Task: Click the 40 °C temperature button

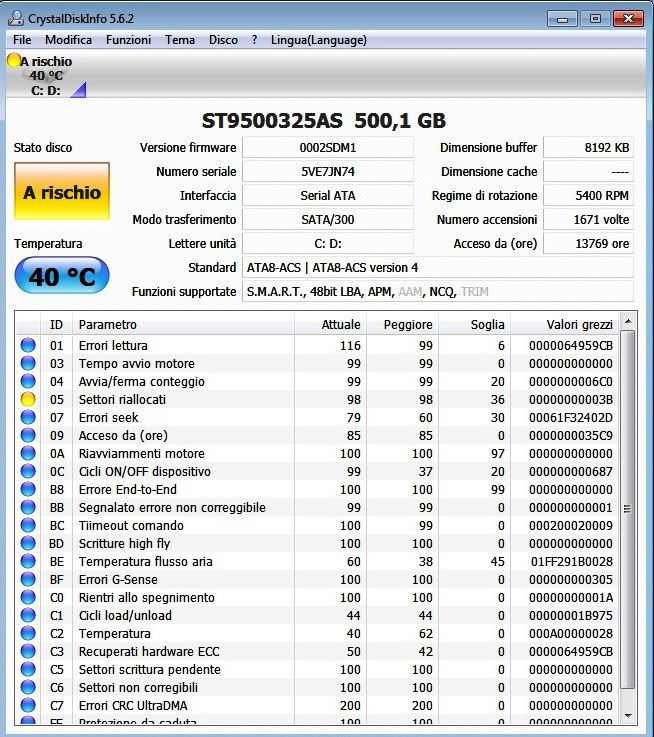Action: pyautogui.click(x=62, y=276)
